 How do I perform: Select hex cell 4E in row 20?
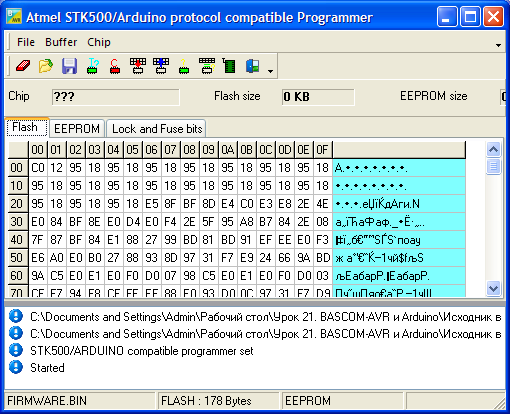tap(323, 204)
